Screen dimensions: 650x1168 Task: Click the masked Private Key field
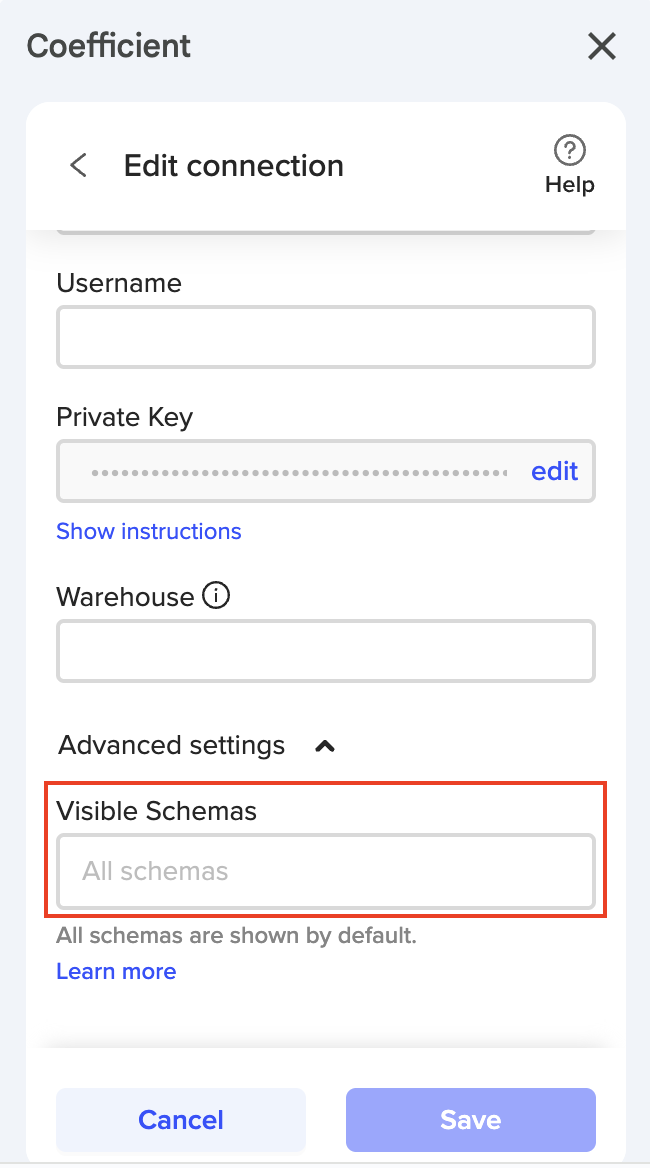coord(300,471)
